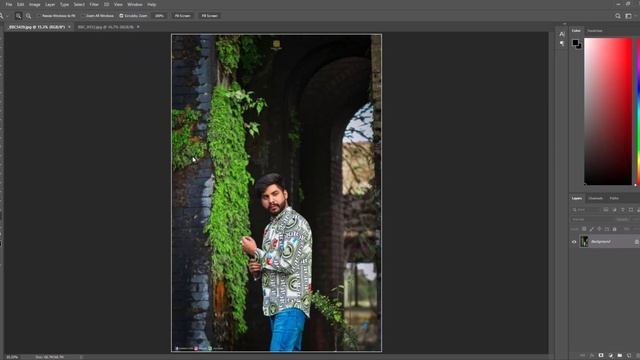640x360 pixels.
Task: Toggle lock position icon
Action: [599, 229]
